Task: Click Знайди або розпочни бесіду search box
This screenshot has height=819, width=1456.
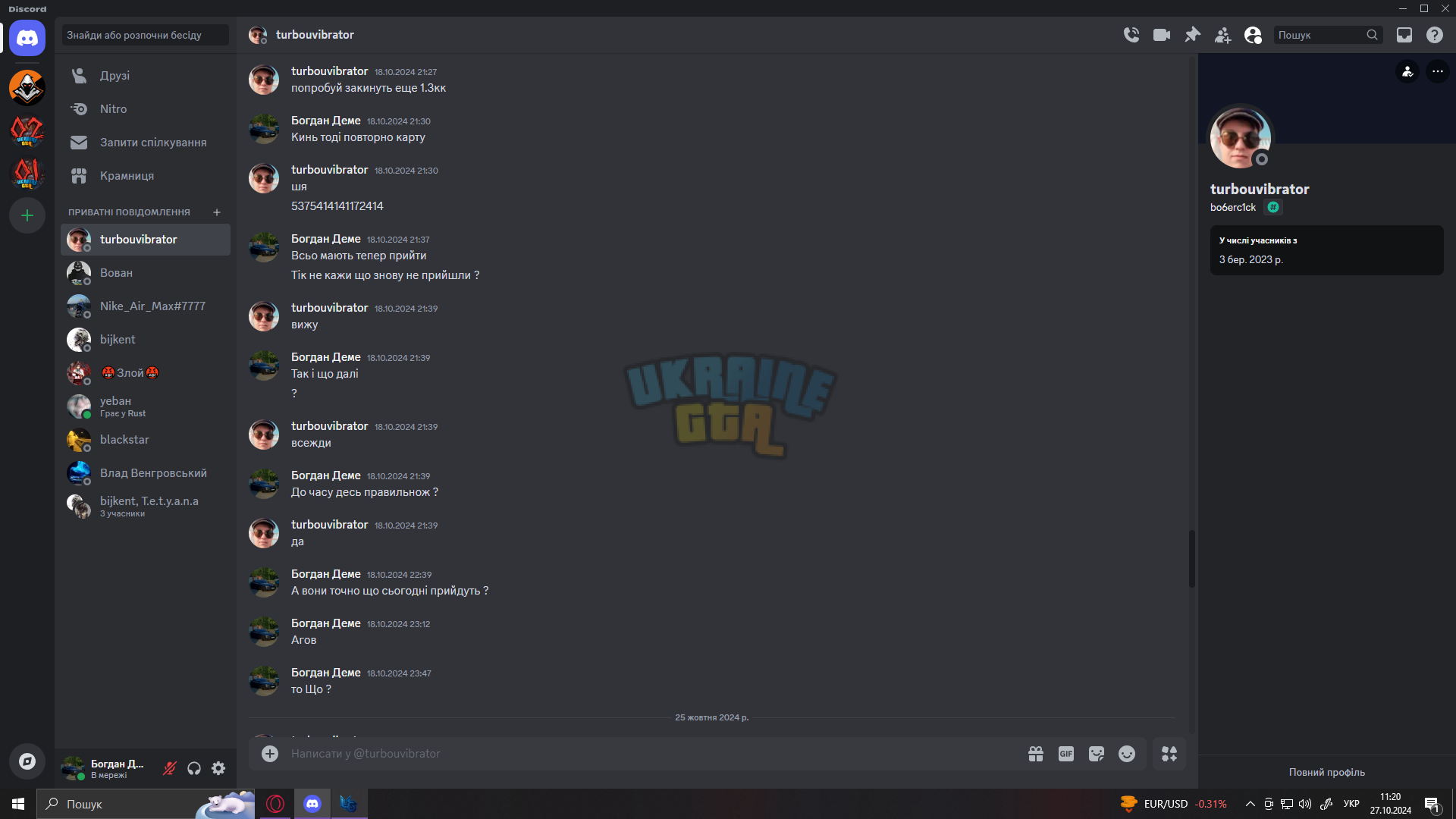Action: [x=145, y=35]
